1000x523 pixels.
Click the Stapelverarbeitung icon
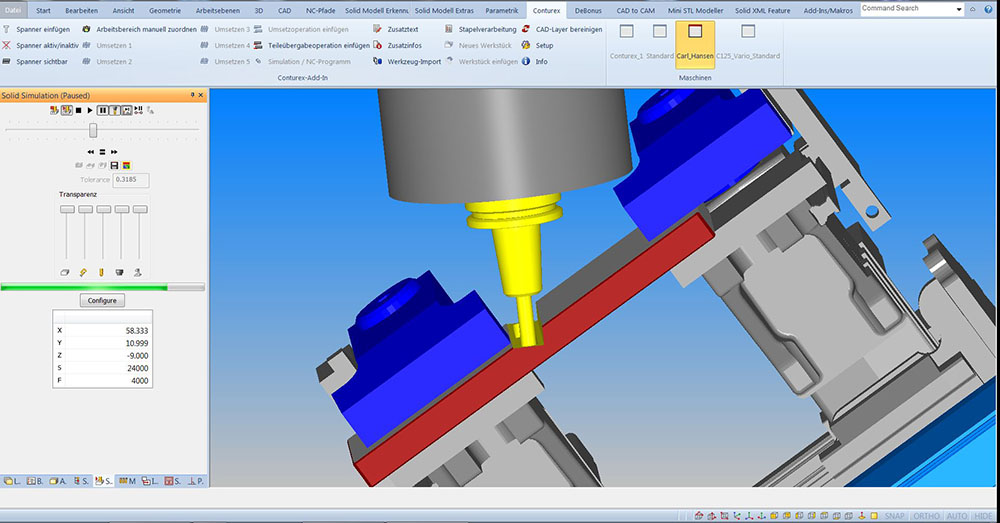point(449,30)
